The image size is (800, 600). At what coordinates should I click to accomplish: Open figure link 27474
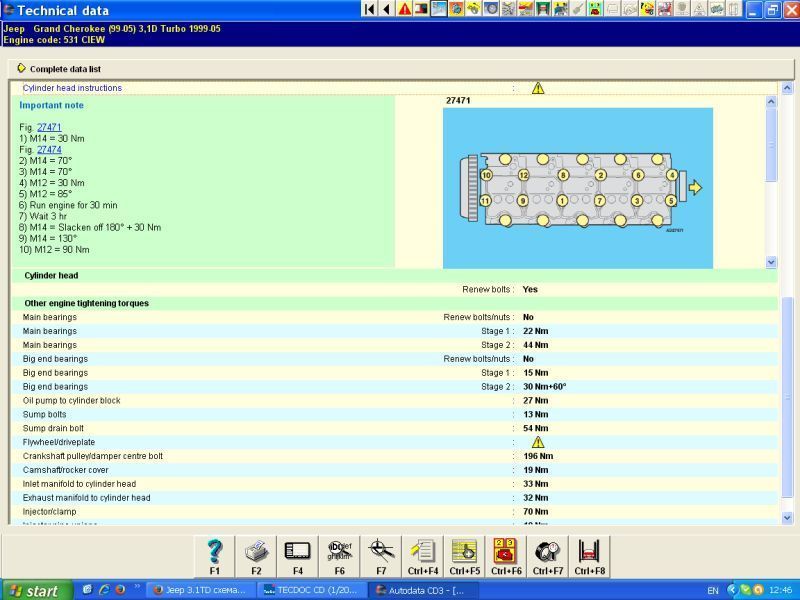point(49,150)
